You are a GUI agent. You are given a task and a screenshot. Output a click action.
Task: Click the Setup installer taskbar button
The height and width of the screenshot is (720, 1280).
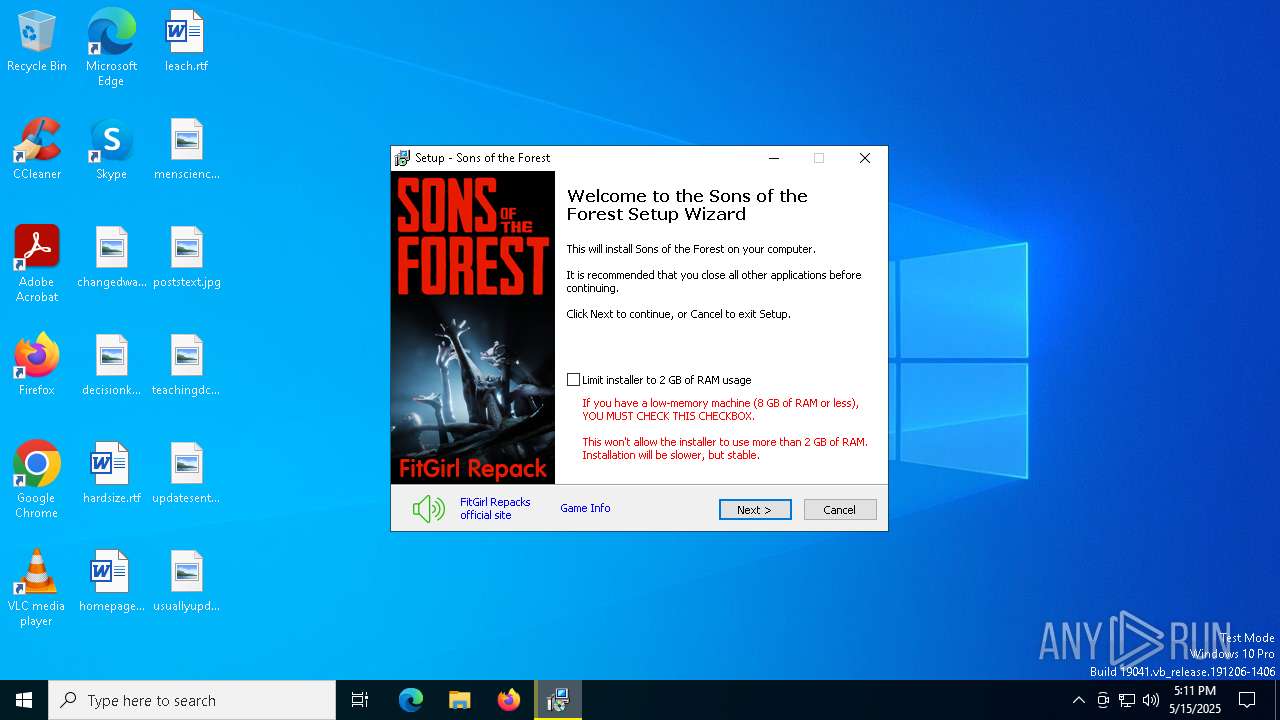pyautogui.click(x=558, y=700)
